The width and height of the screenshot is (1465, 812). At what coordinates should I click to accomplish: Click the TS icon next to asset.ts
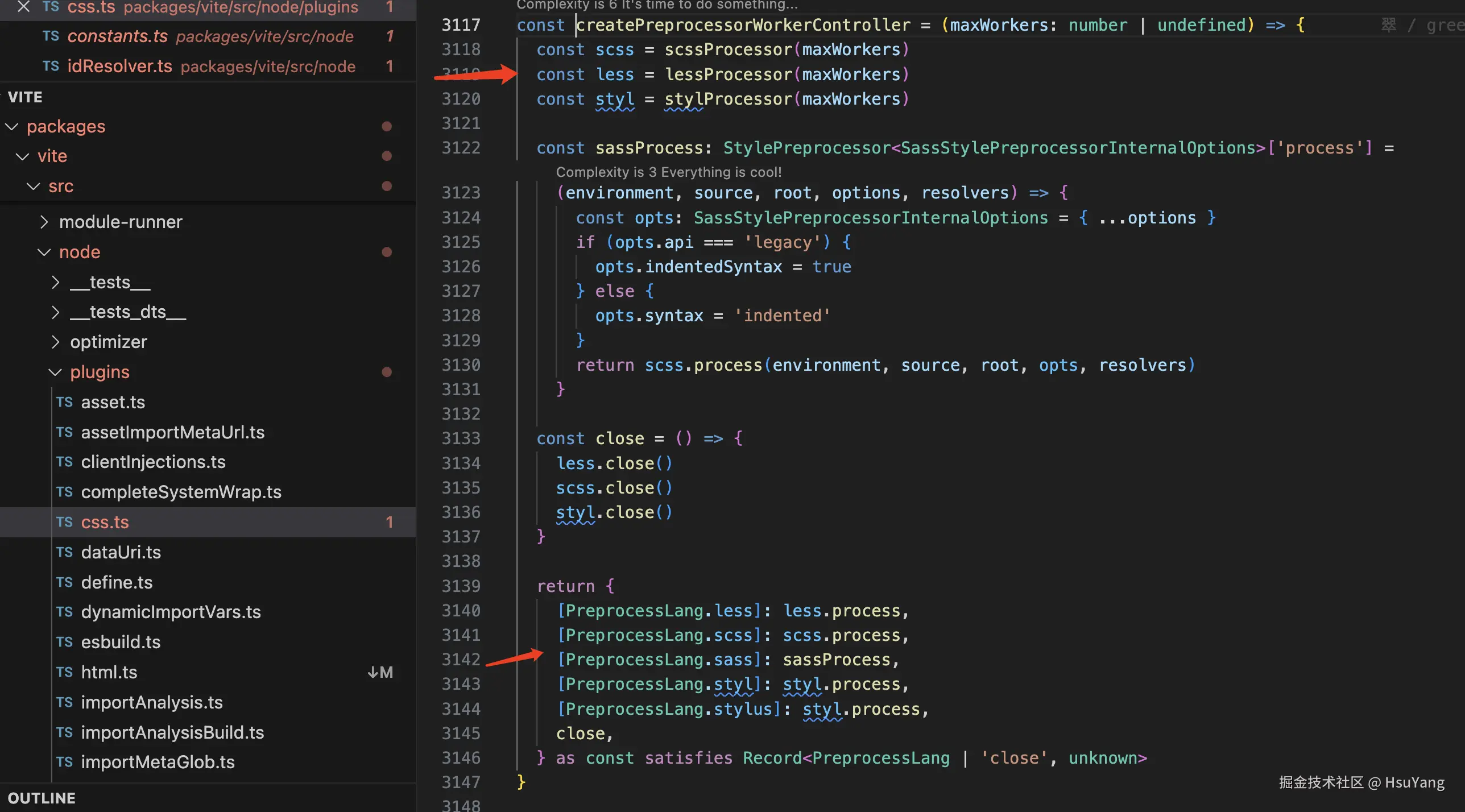64,402
